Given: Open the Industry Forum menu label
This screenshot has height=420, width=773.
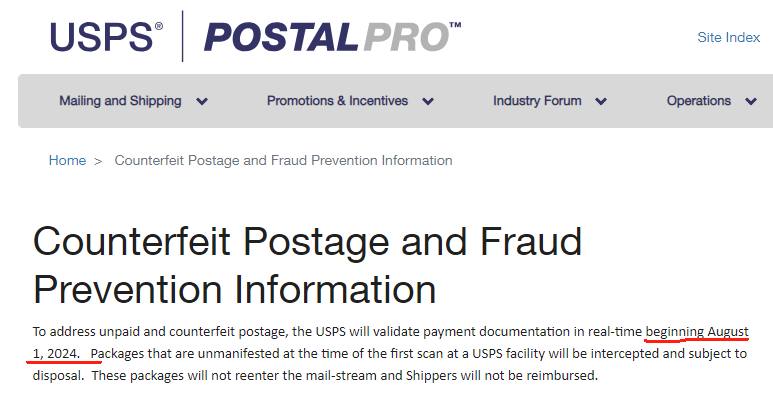Looking at the screenshot, I should [x=537, y=101].
